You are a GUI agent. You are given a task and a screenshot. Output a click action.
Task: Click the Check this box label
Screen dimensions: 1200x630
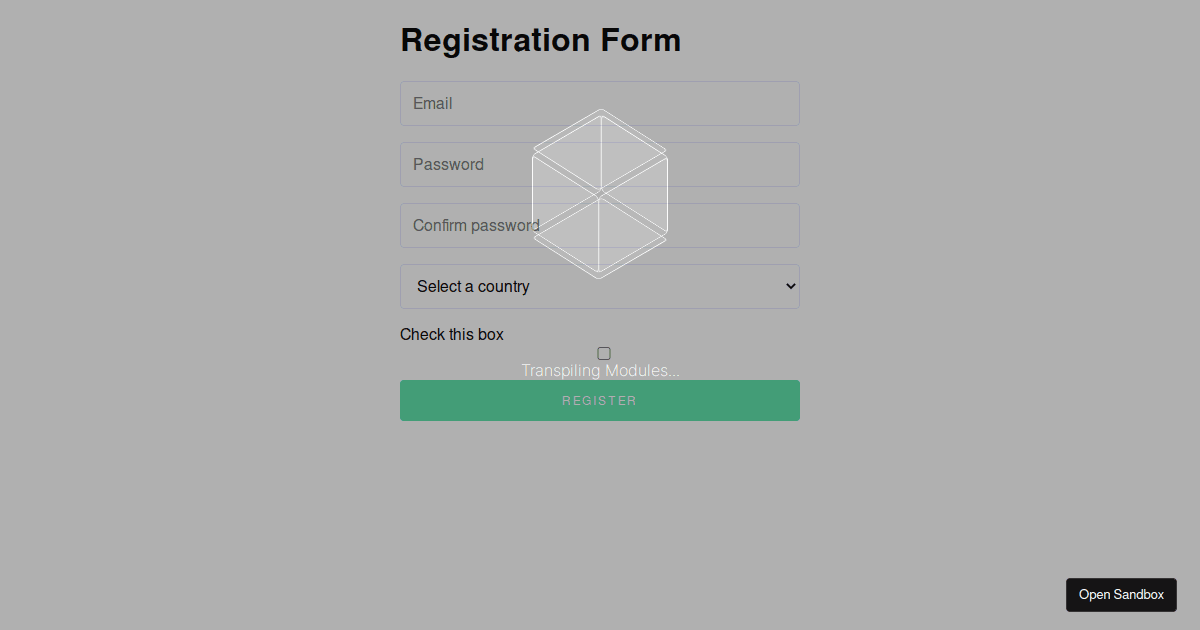tap(452, 334)
